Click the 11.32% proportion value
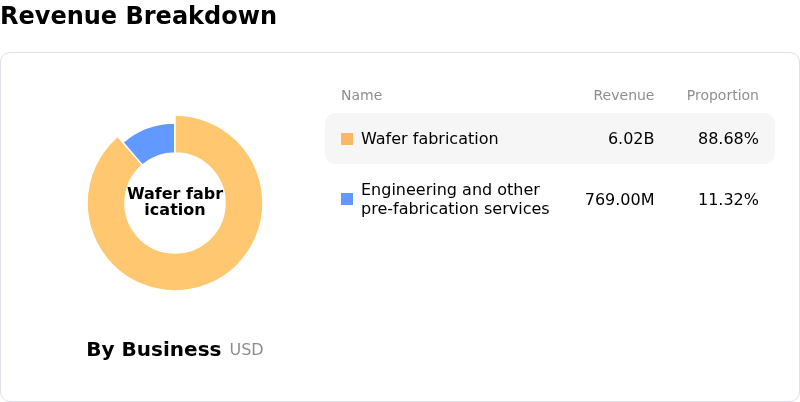This screenshot has width=800, height=402. pos(728,199)
